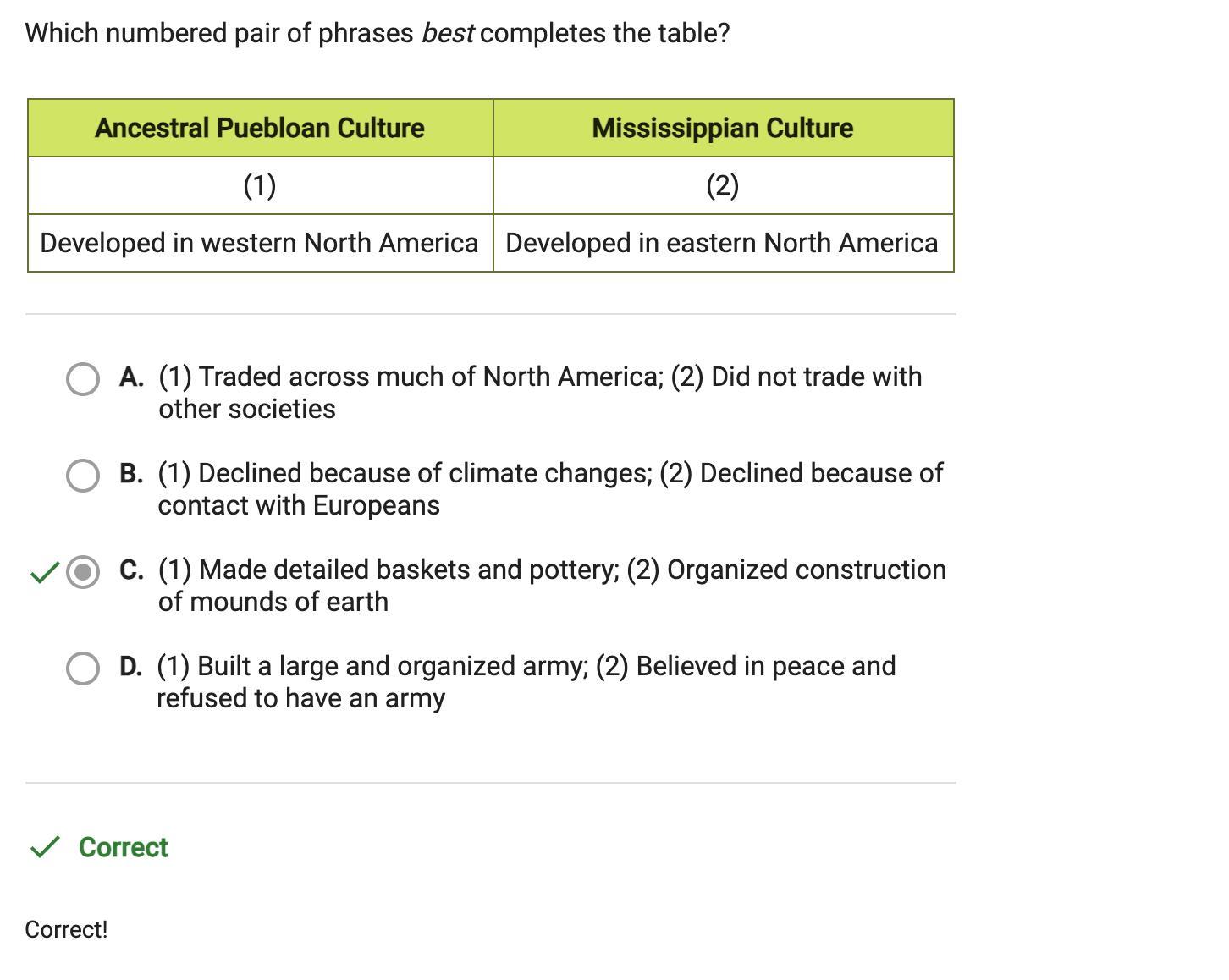Select the checked option C radio button
Viewport: 1229px width, 980px height.
coord(82,572)
